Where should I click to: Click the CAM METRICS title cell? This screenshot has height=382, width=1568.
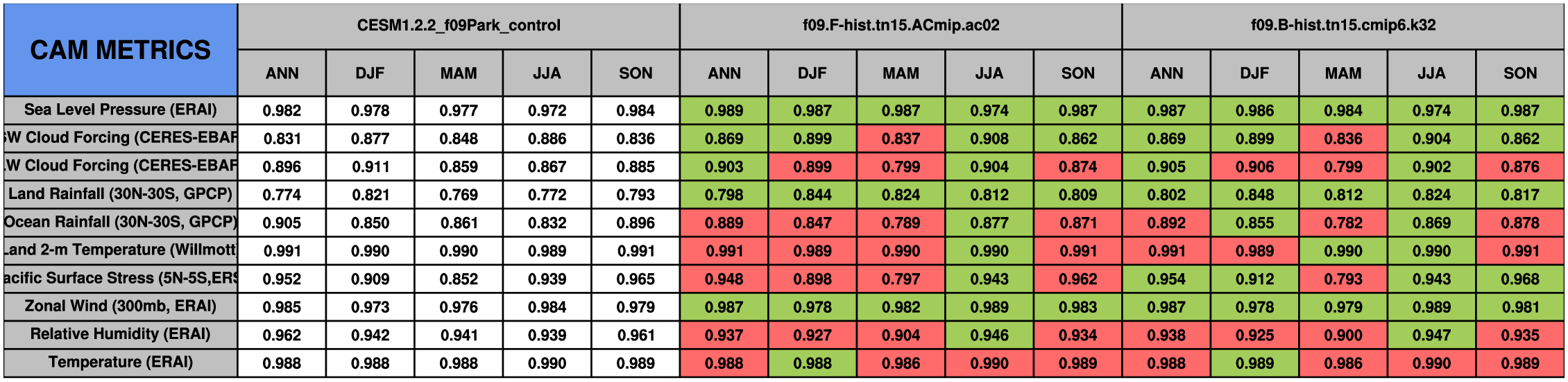pyautogui.click(x=120, y=50)
